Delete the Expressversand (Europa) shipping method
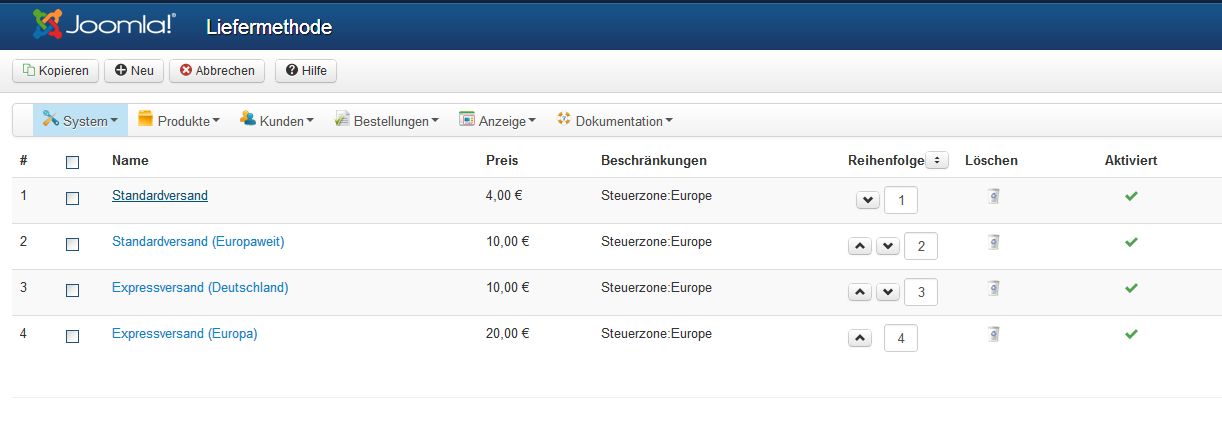The width and height of the screenshot is (1222, 444). 993,334
